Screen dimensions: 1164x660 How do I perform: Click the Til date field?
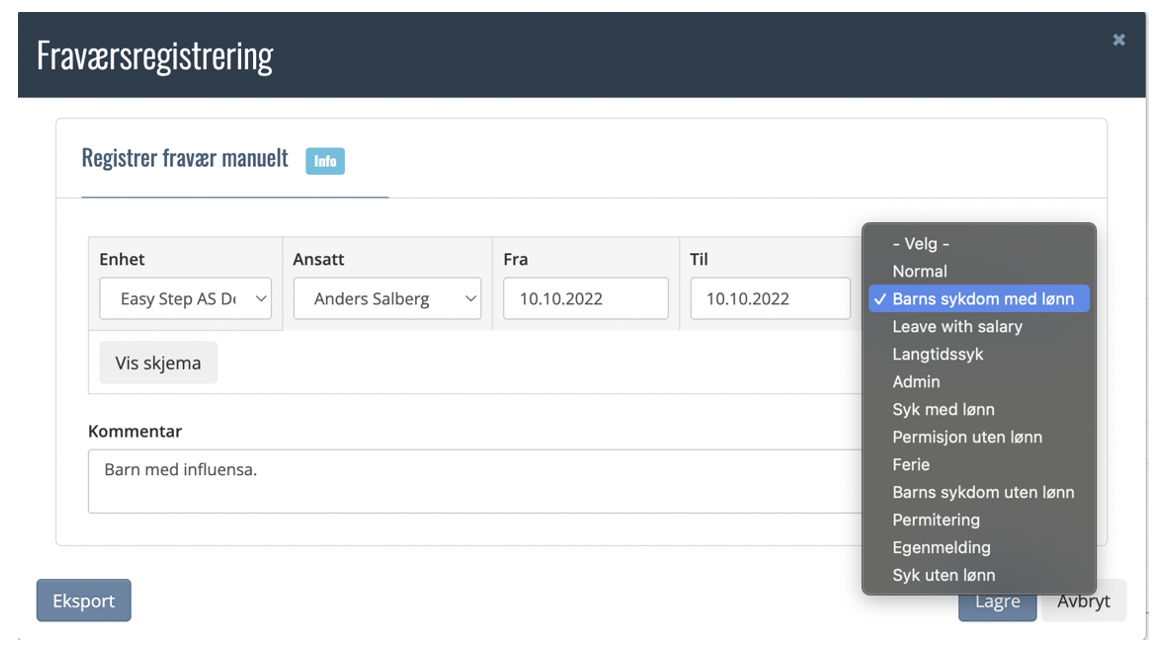770,299
